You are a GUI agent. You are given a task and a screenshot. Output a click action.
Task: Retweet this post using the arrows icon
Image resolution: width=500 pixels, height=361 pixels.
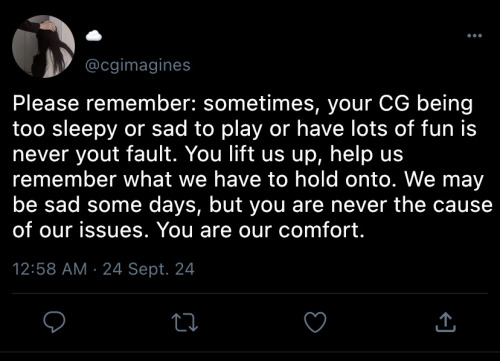pyautogui.click(x=185, y=322)
